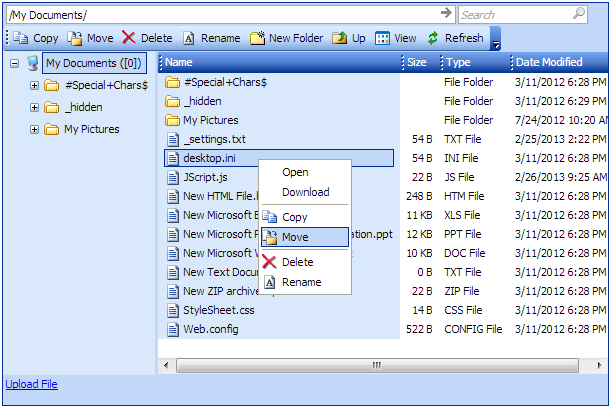Click the Upload File link
The width and height of the screenshot is (611, 408).
tap(32, 384)
